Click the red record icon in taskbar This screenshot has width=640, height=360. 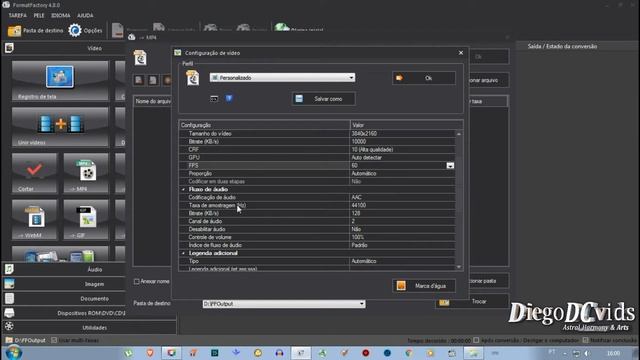[366, 353]
